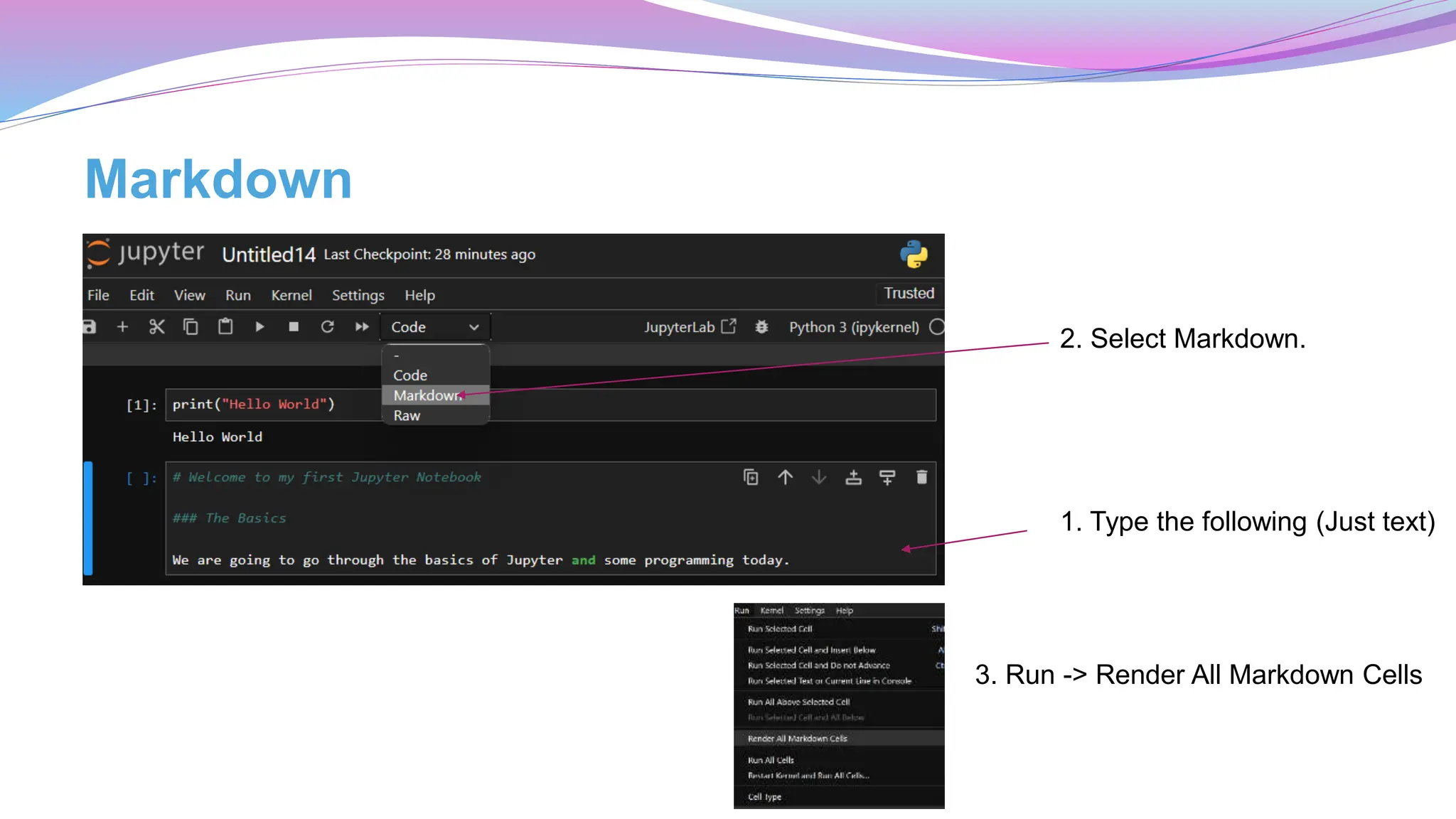
Task: Click the 'We are going to go through' line
Action: click(481, 560)
